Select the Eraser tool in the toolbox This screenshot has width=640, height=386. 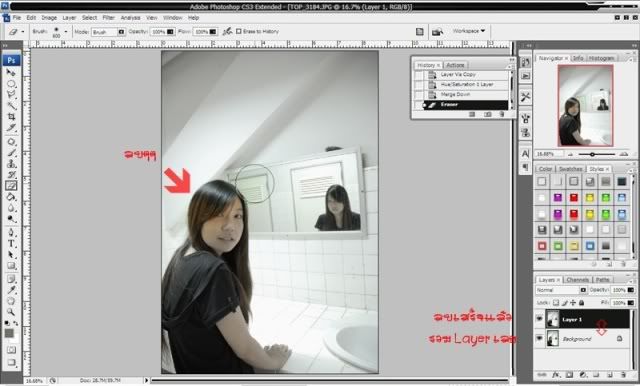point(11,186)
